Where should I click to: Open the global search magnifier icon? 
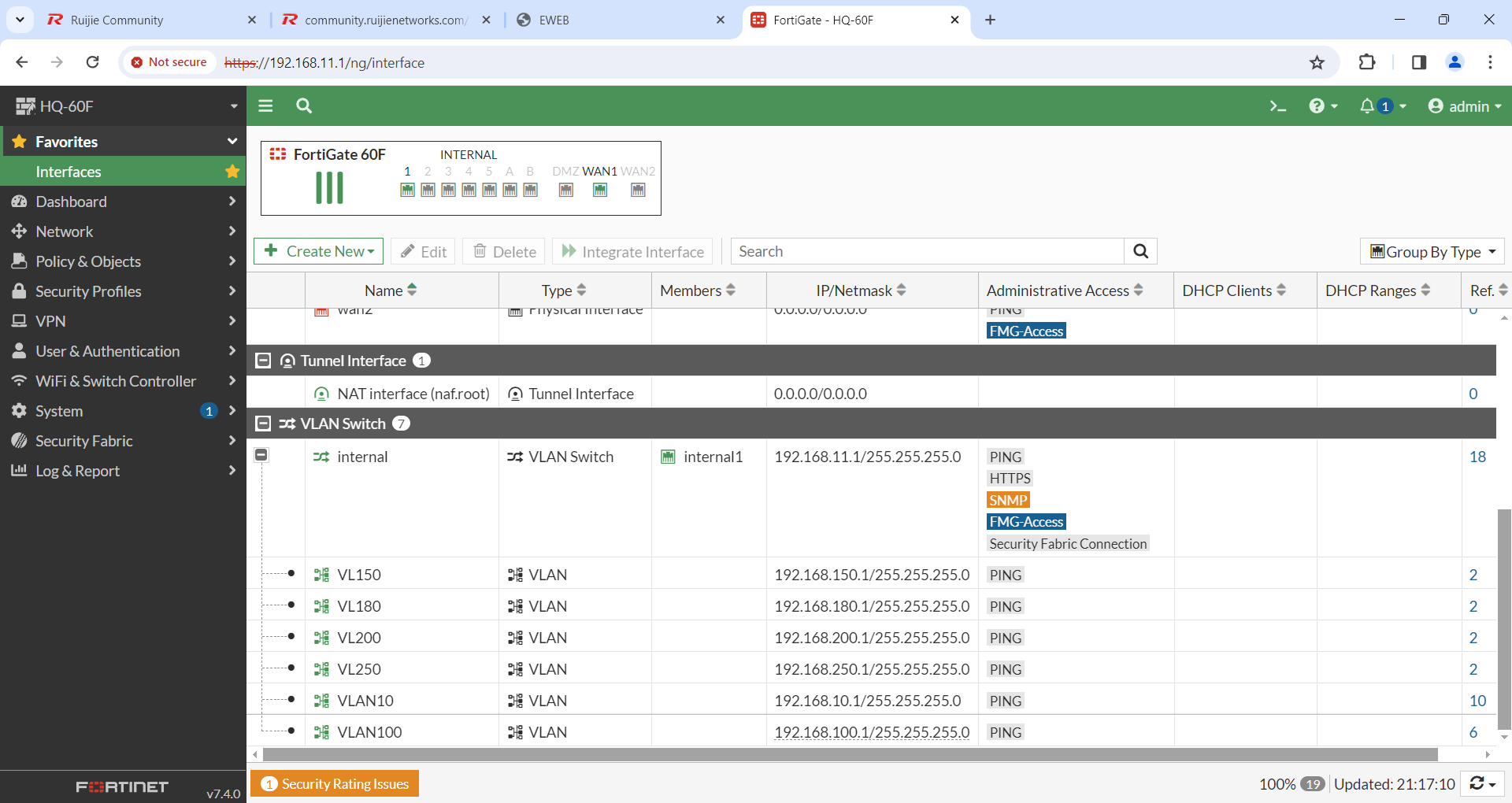(304, 105)
